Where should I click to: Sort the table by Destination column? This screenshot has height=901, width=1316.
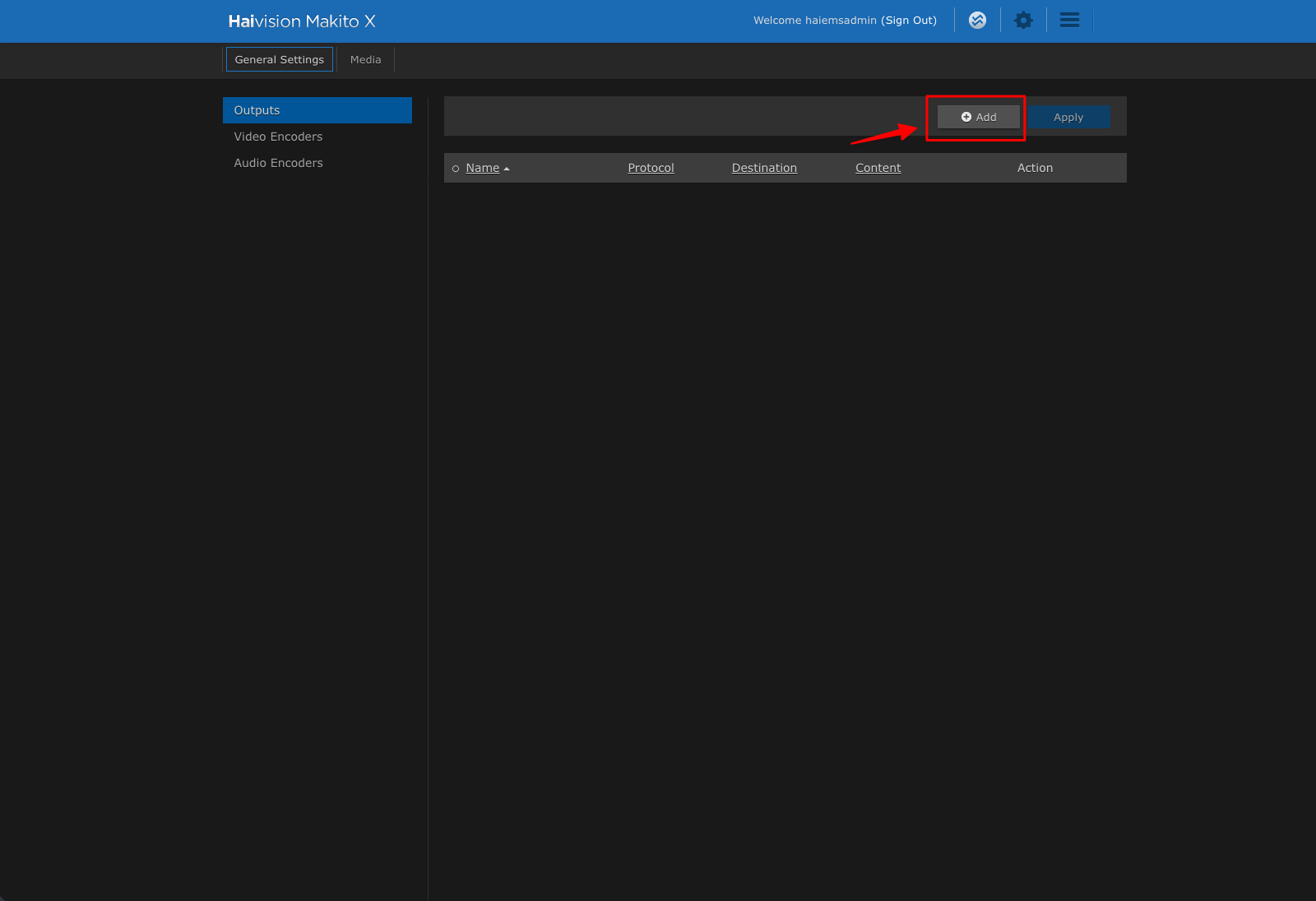764,168
